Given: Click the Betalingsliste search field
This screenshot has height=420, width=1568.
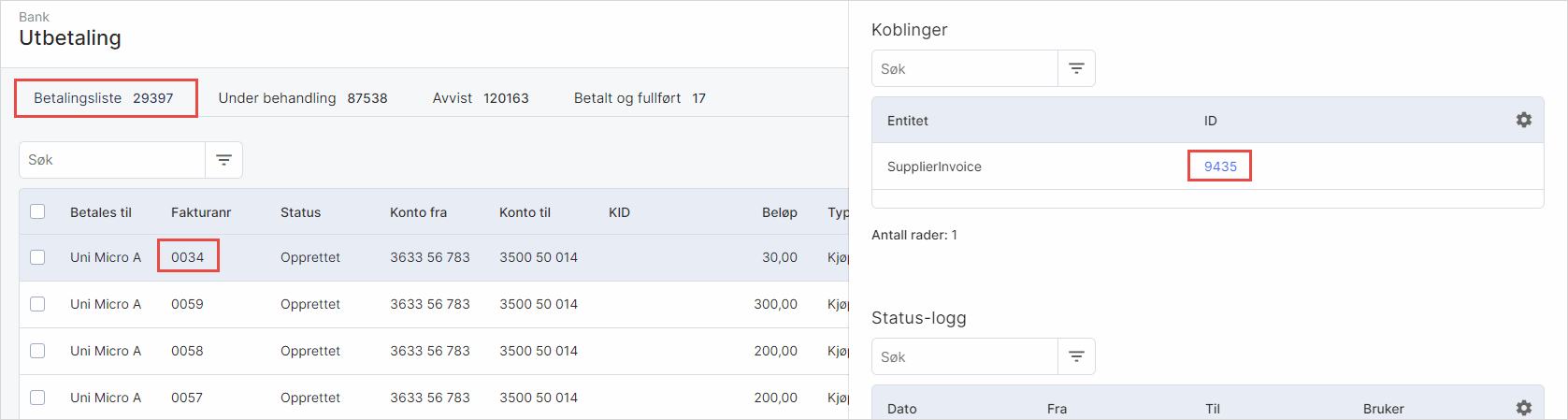Looking at the screenshot, I should click(x=112, y=160).
